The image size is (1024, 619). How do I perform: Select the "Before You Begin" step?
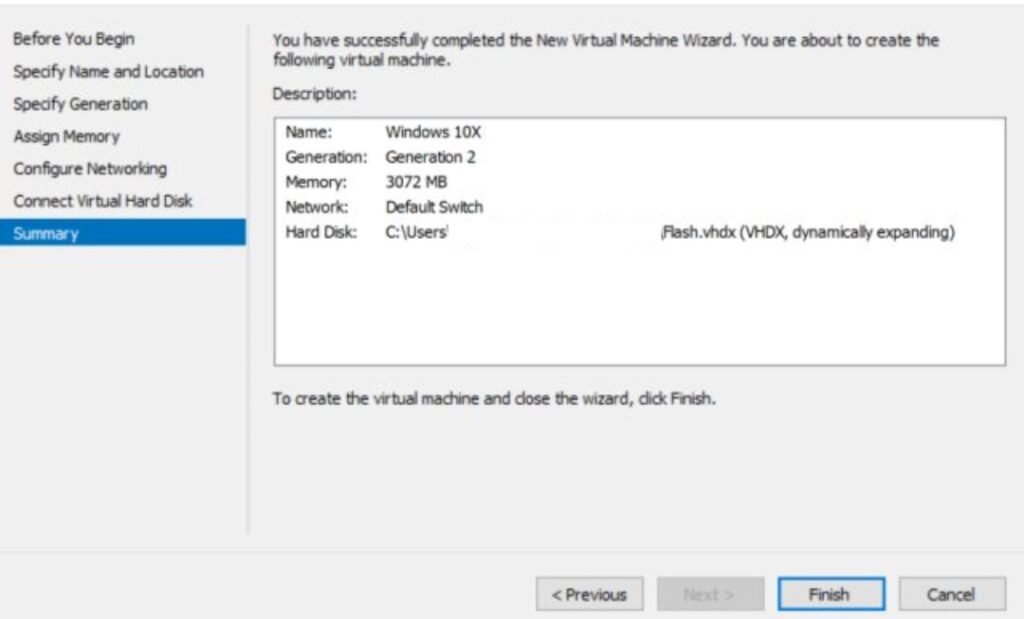click(74, 40)
